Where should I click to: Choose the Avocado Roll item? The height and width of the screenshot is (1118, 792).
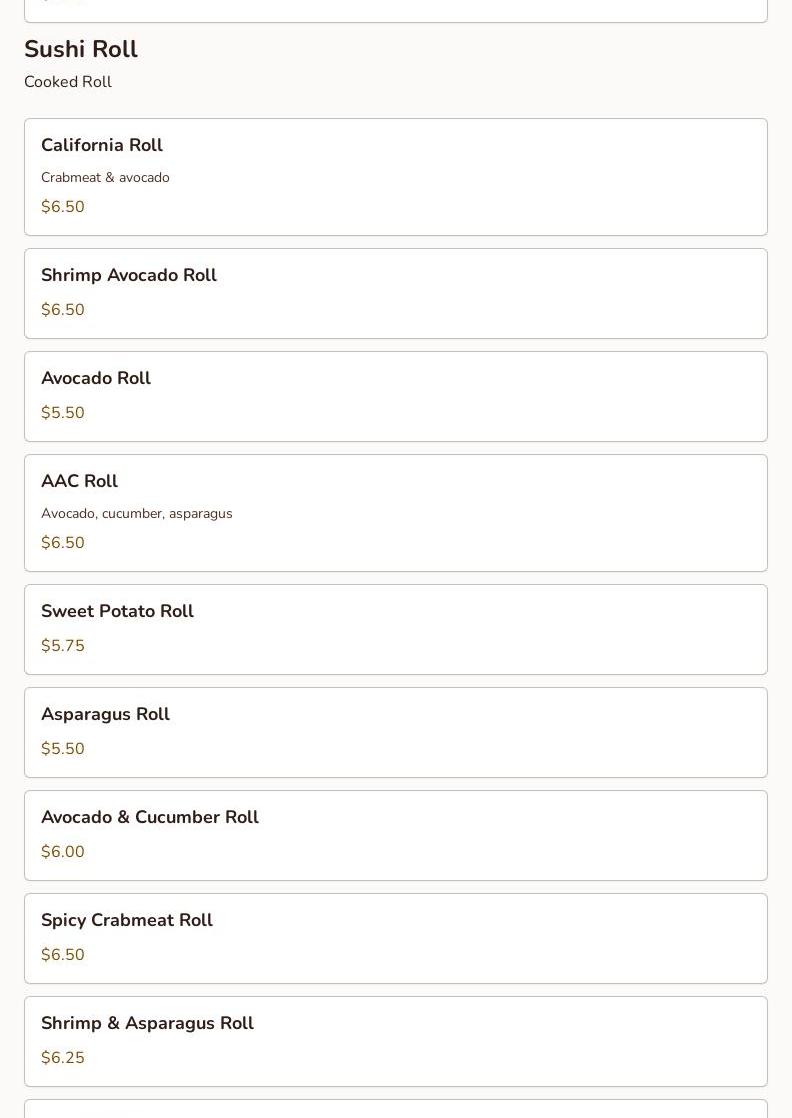[395, 396]
